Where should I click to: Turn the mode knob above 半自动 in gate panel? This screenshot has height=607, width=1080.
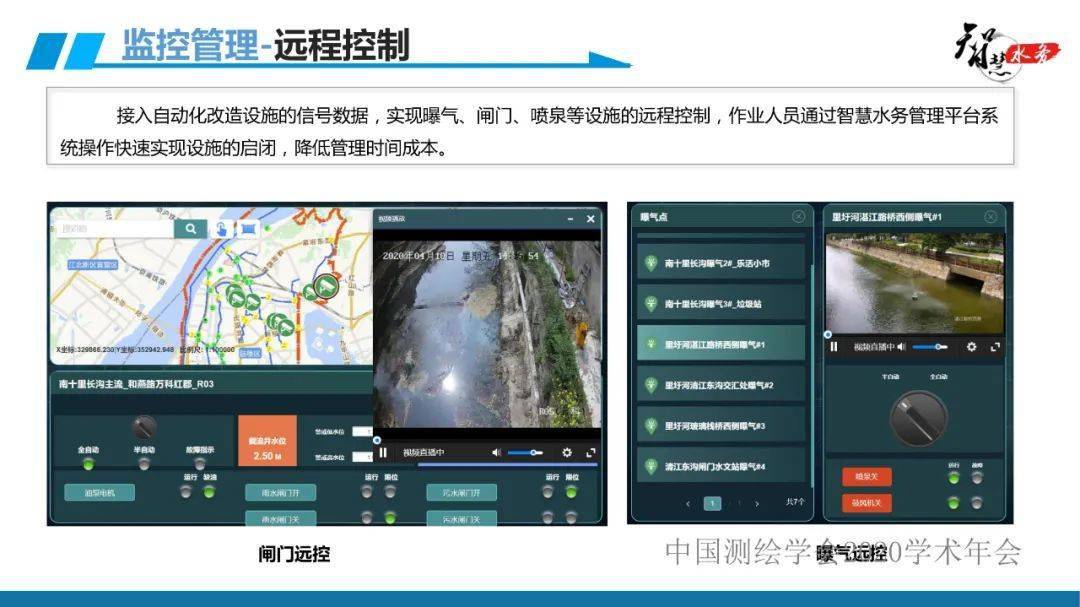(x=143, y=427)
